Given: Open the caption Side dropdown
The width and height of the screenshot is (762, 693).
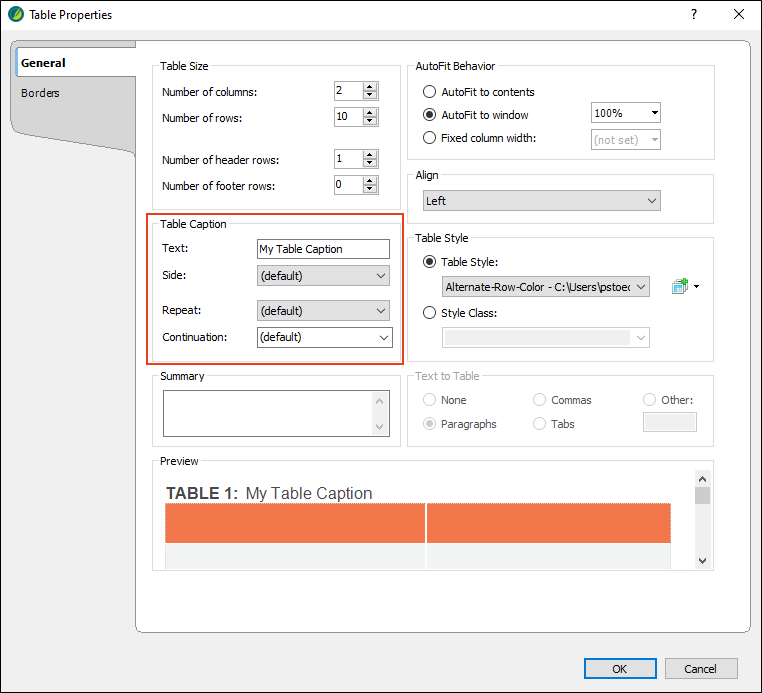Looking at the screenshot, I should click(323, 276).
